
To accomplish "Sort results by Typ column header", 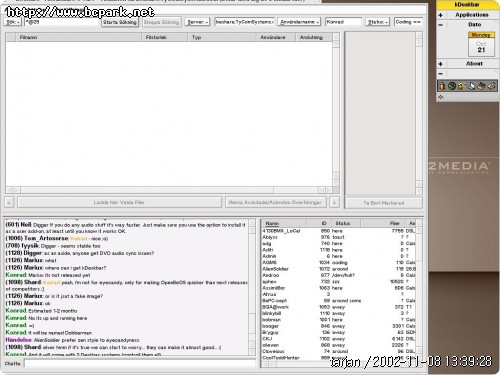I will (221, 37).
